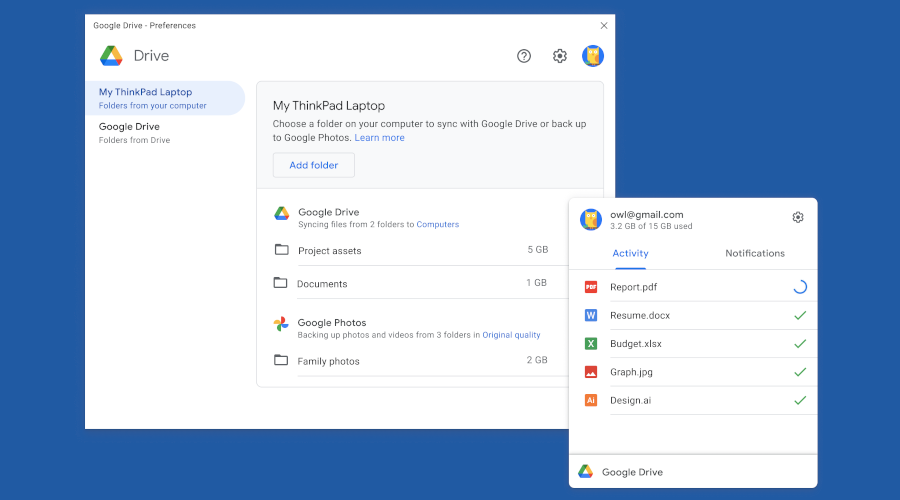Click the owl profile avatar in header

click(593, 56)
